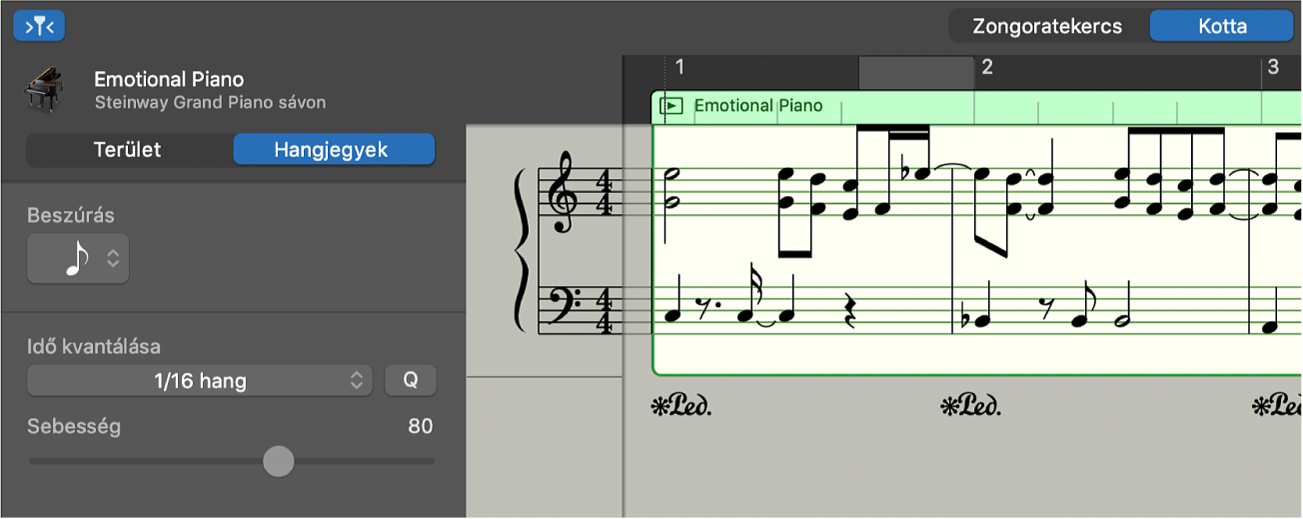Screen dimensions: 1303x519
Task: Click bar 3 marker in ruler
Action: pyautogui.click(x=1273, y=68)
